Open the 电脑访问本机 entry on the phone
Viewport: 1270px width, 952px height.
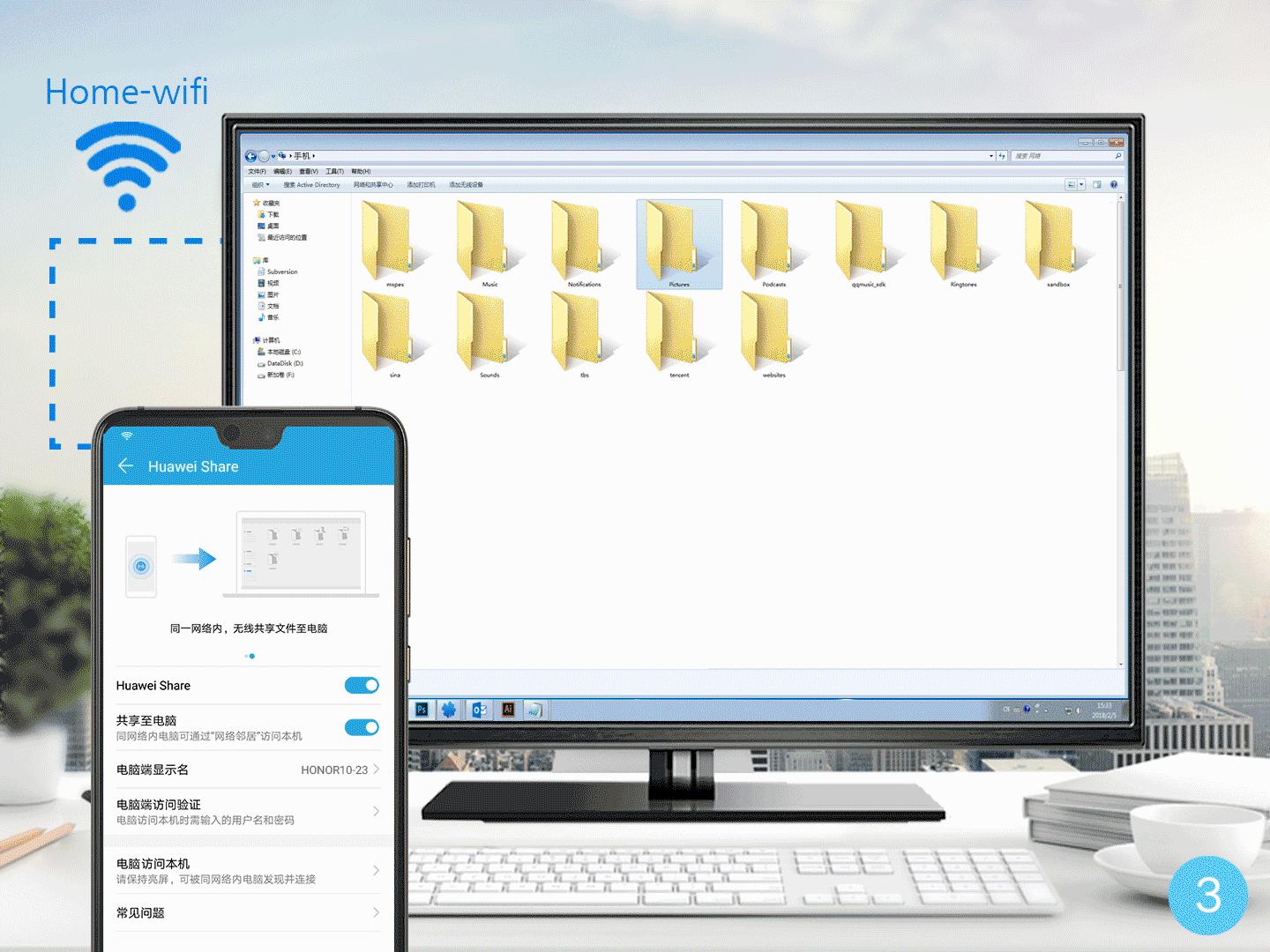249,871
